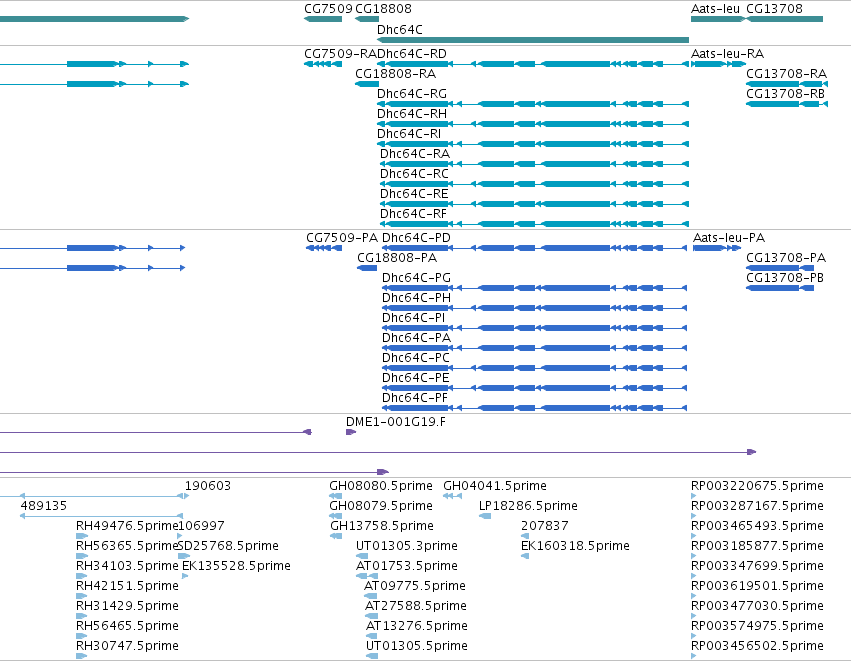Click the LP18286.5prime EST label
Screen dimensions: 851x661
tap(528, 506)
